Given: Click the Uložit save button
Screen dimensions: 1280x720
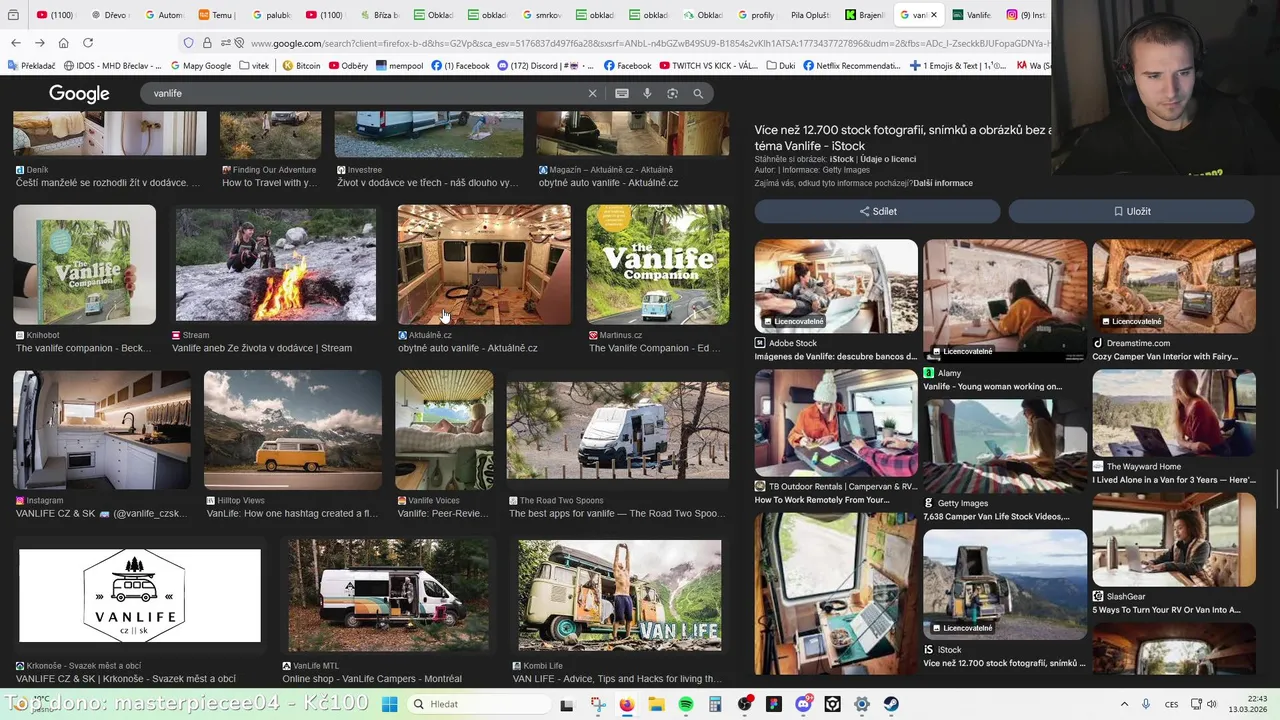Looking at the screenshot, I should coord(1131,211).
